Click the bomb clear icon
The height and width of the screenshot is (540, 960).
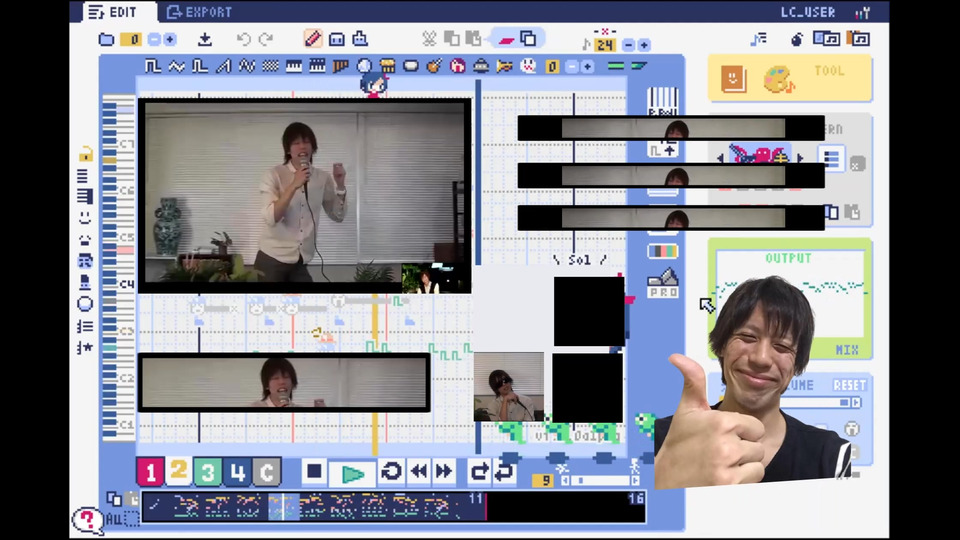pos(797,40)
